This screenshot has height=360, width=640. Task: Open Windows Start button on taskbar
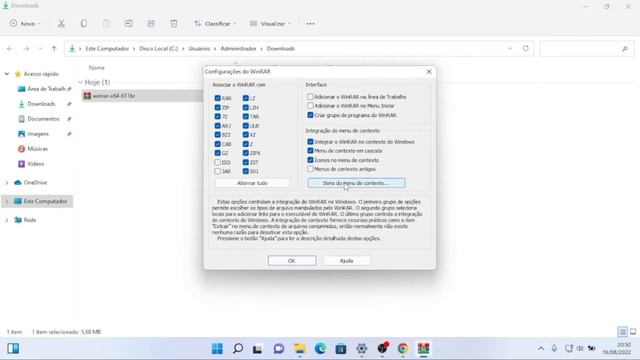pyautogui.click(x=217, y=349)
